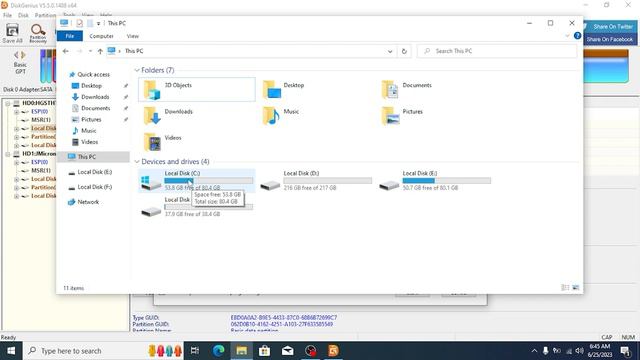
Task: Open the notifications action center
Action: (625, 351)
